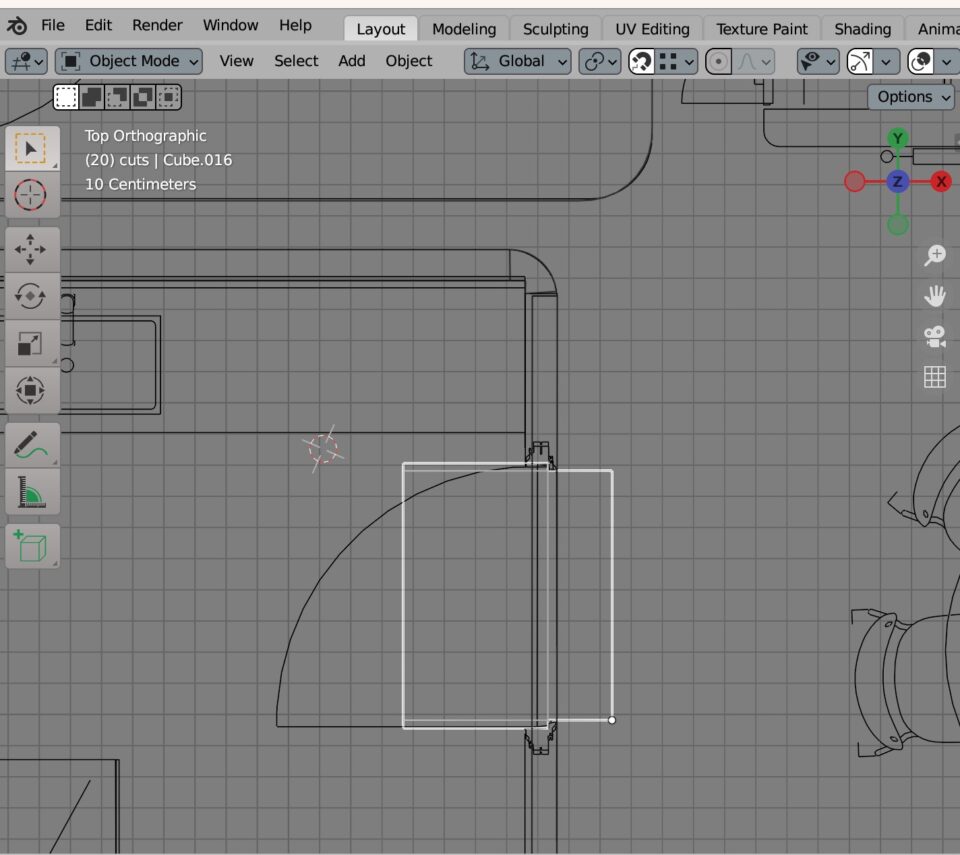Activate the Annotate pencil tool
This screenshot has width=960, height=855.
[31, 444]
